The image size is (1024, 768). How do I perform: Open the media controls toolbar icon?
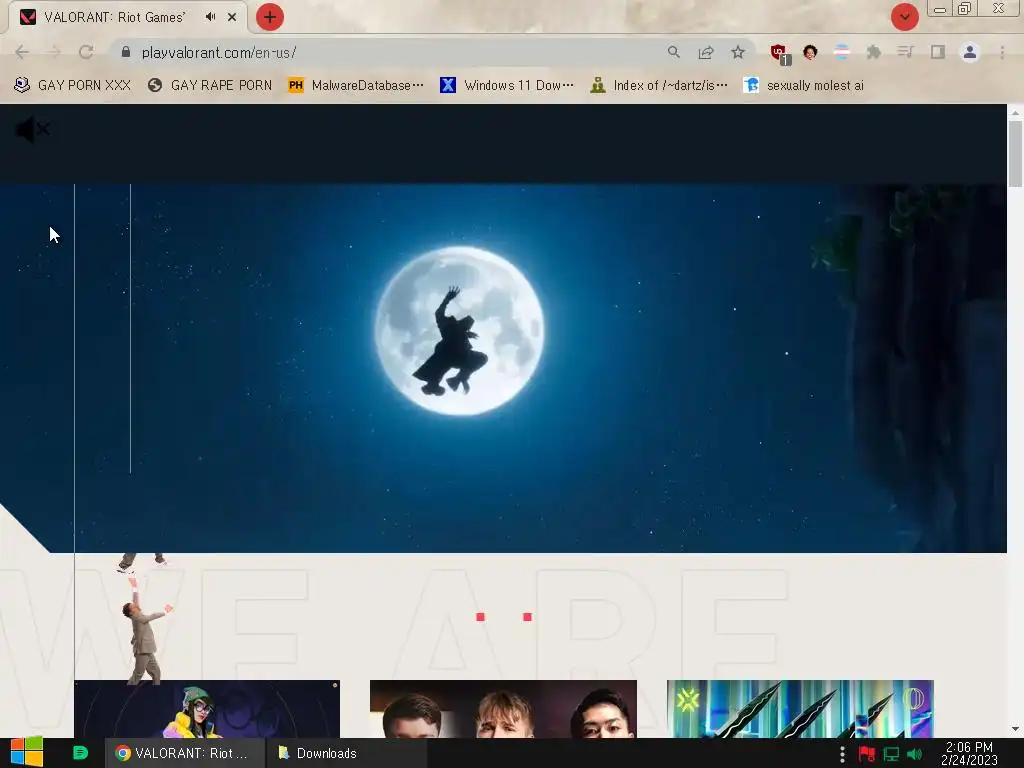(x=905, y=52)
